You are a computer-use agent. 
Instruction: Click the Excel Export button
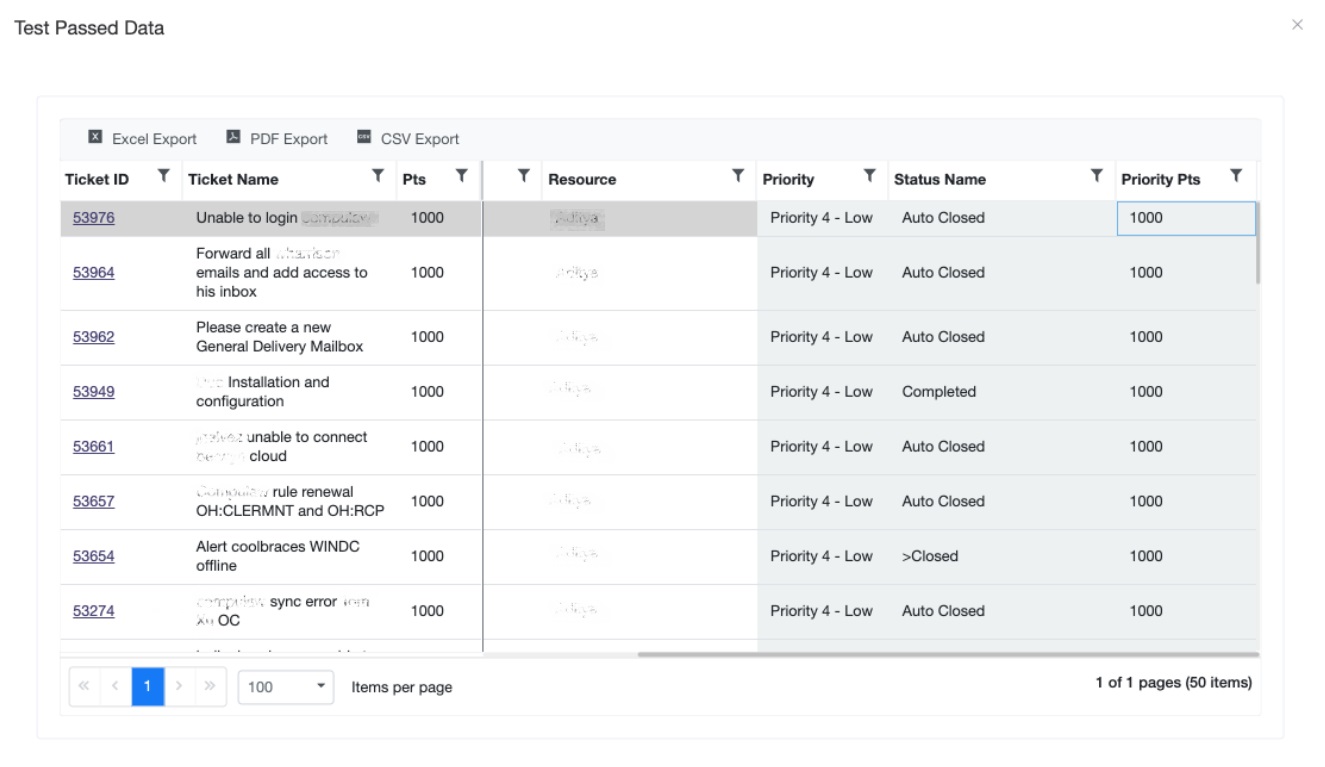(x=143, y=139)
